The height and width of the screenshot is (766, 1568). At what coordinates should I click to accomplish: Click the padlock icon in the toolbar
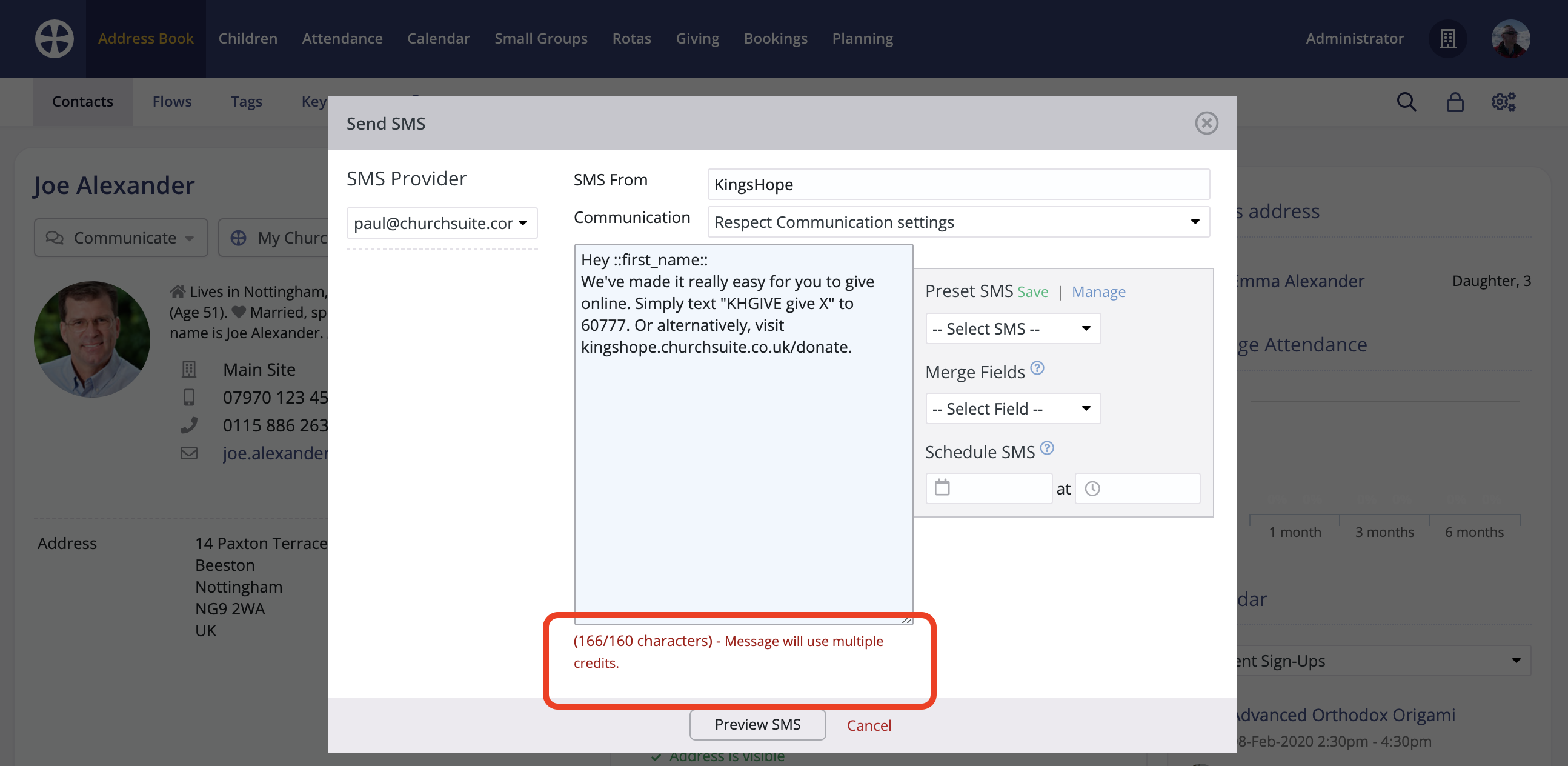(1455, 102)
